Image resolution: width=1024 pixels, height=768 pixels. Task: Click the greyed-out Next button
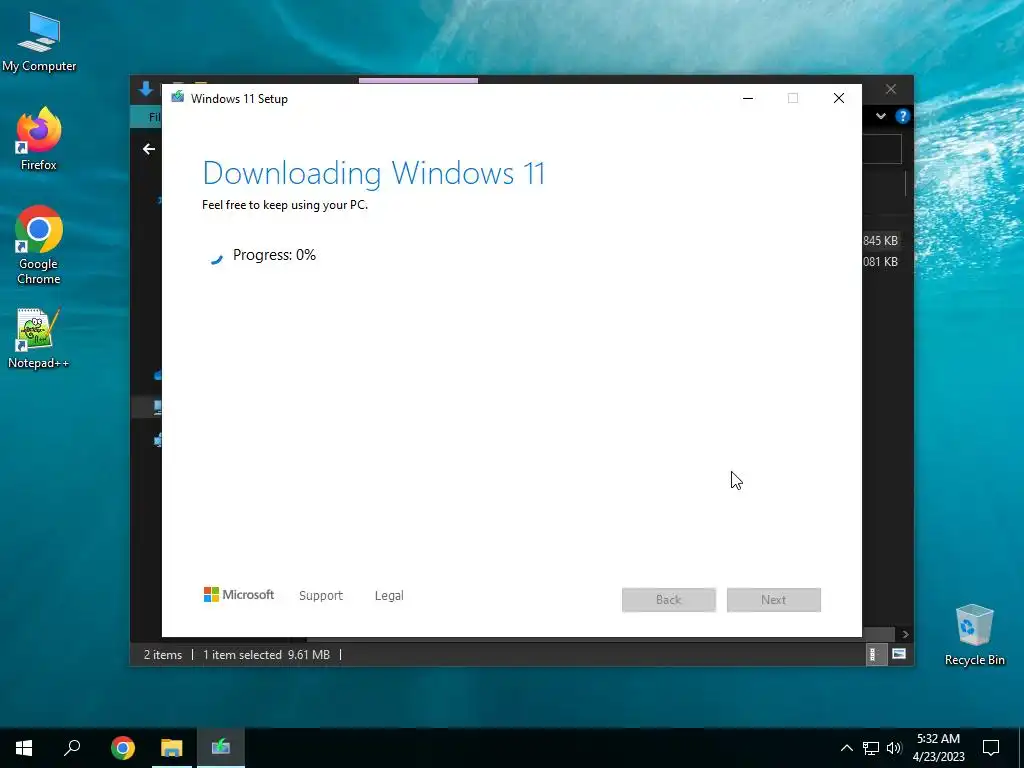point(774,600)
